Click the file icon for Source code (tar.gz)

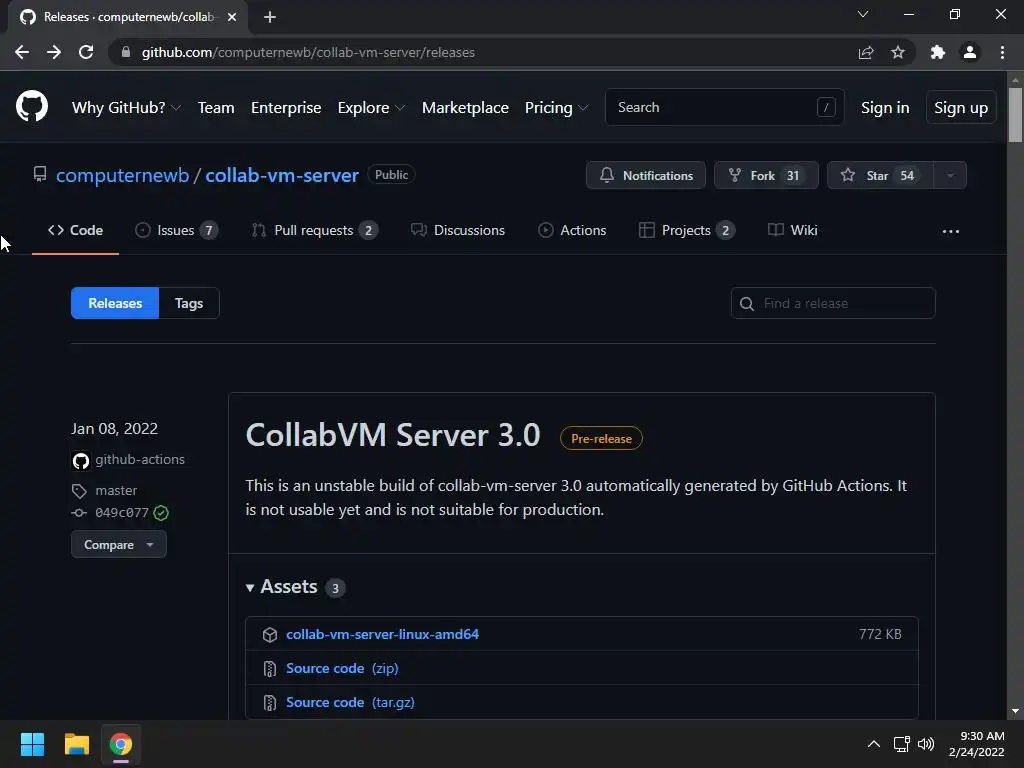click(x=270, y=703)
